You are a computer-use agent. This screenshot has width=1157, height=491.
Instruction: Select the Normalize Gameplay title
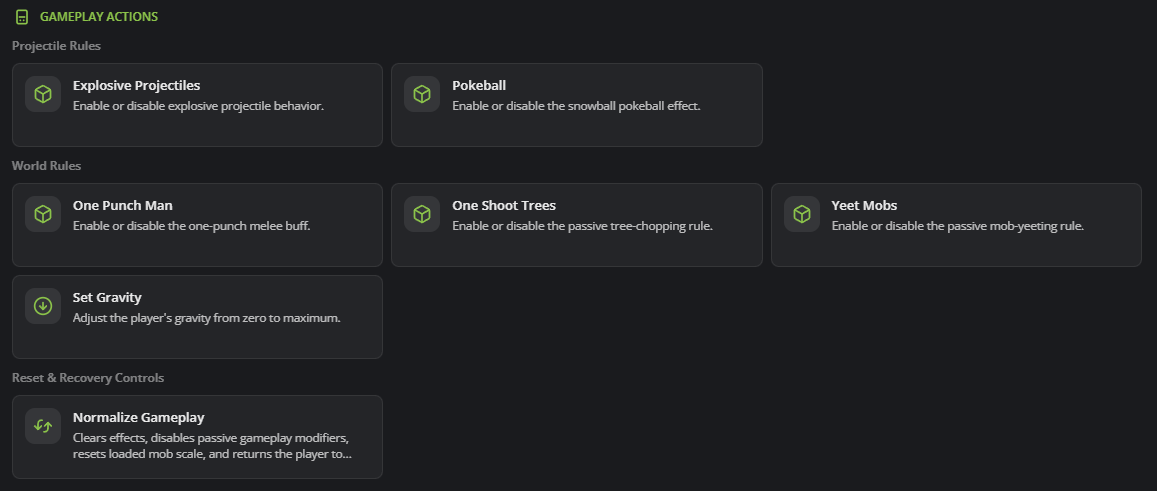139,417
